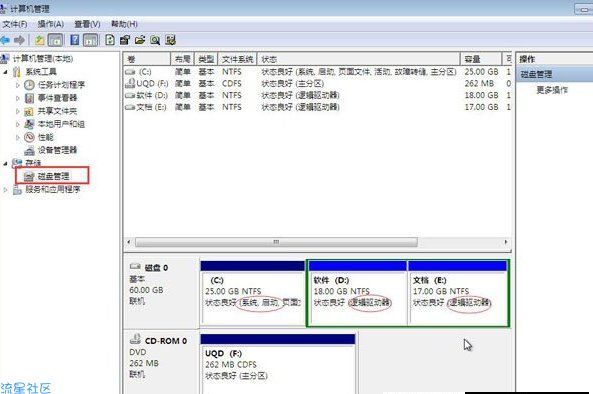Select 磁盘管理 in the tree
Viewport: 593px width, 394px height.
coord(53,176)
